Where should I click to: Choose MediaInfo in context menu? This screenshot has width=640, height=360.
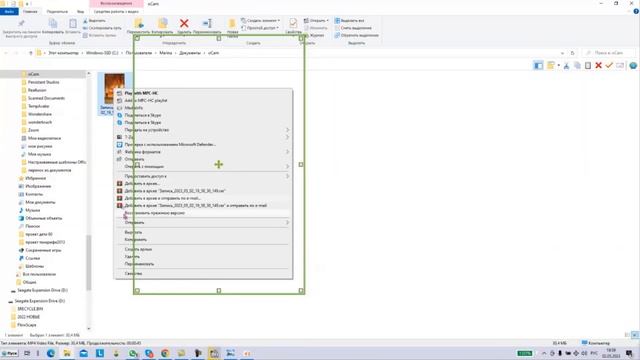[x=133, y=108]
